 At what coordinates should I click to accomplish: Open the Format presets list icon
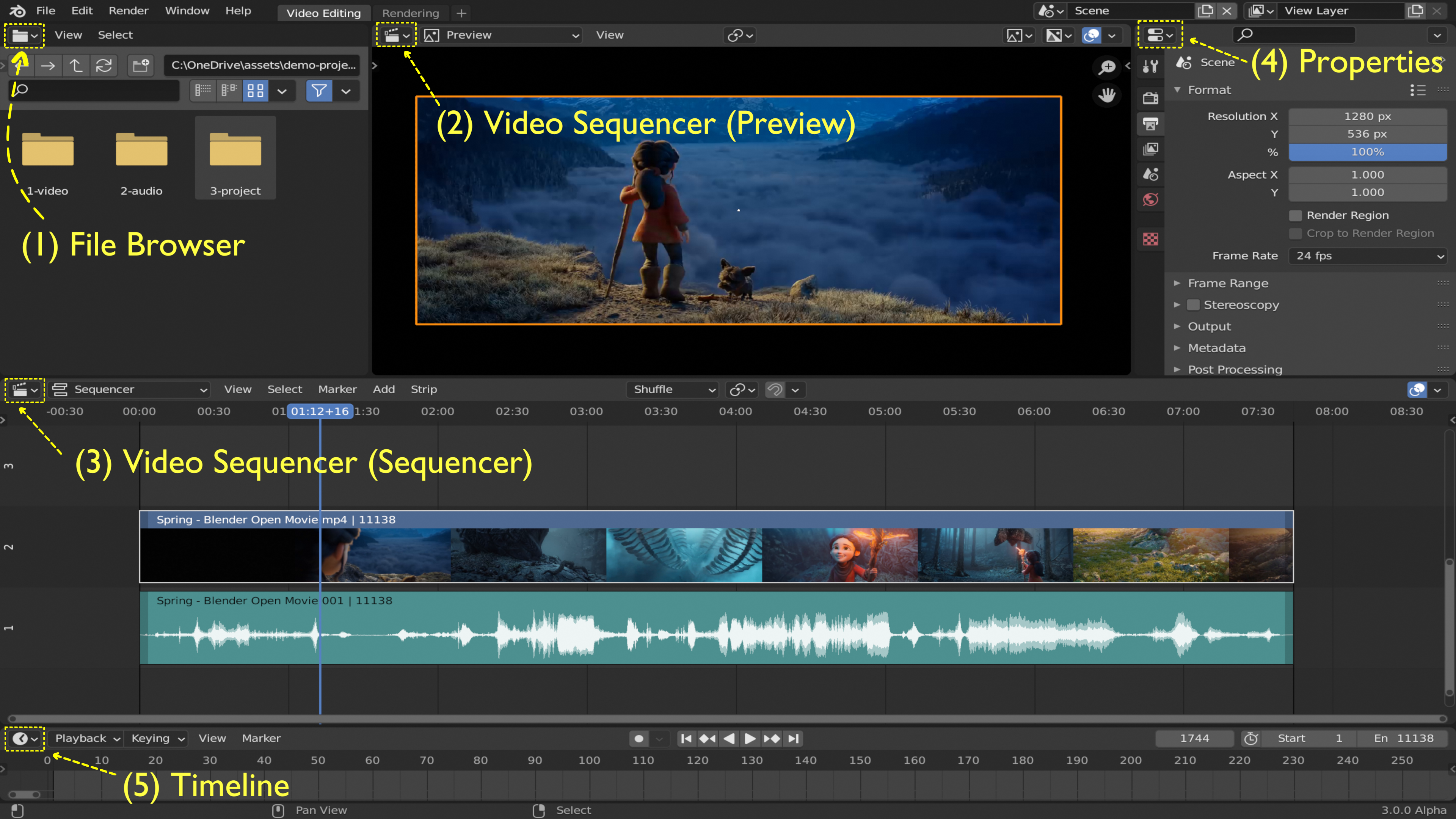1417,90
